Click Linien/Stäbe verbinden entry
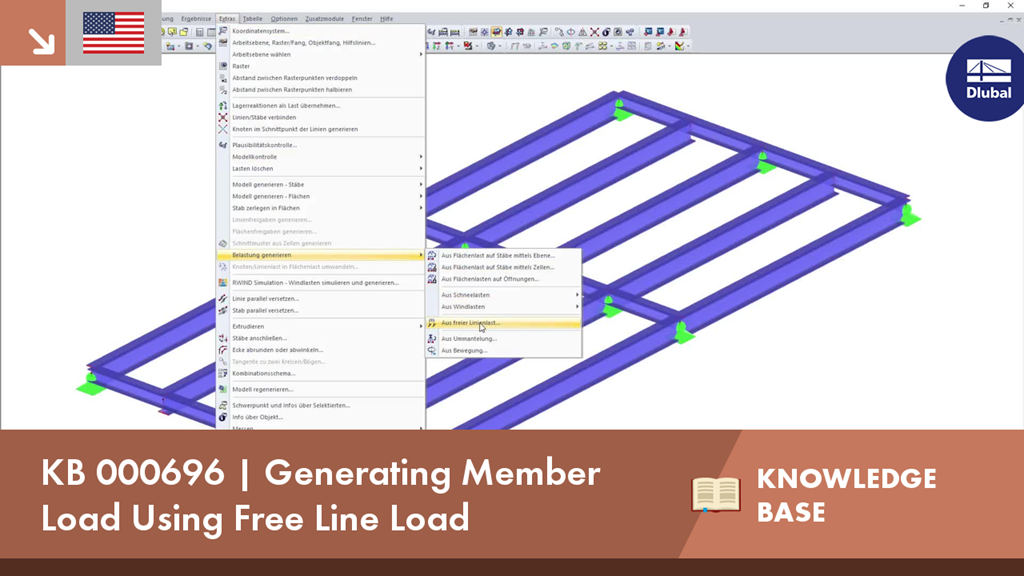The height and width of the screenshot is (576, 1024). 320,118
